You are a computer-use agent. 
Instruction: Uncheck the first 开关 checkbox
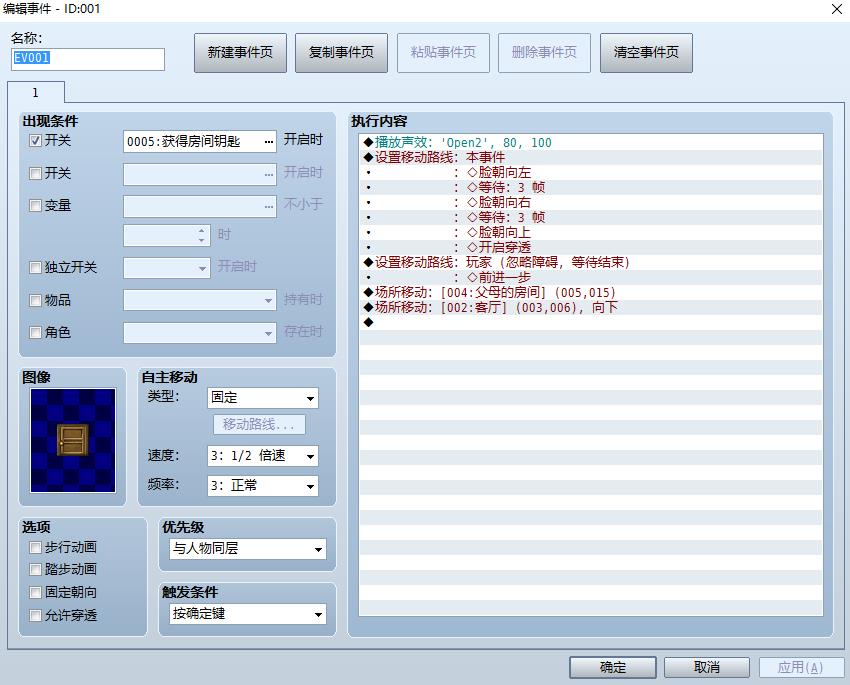coord(35,141)
